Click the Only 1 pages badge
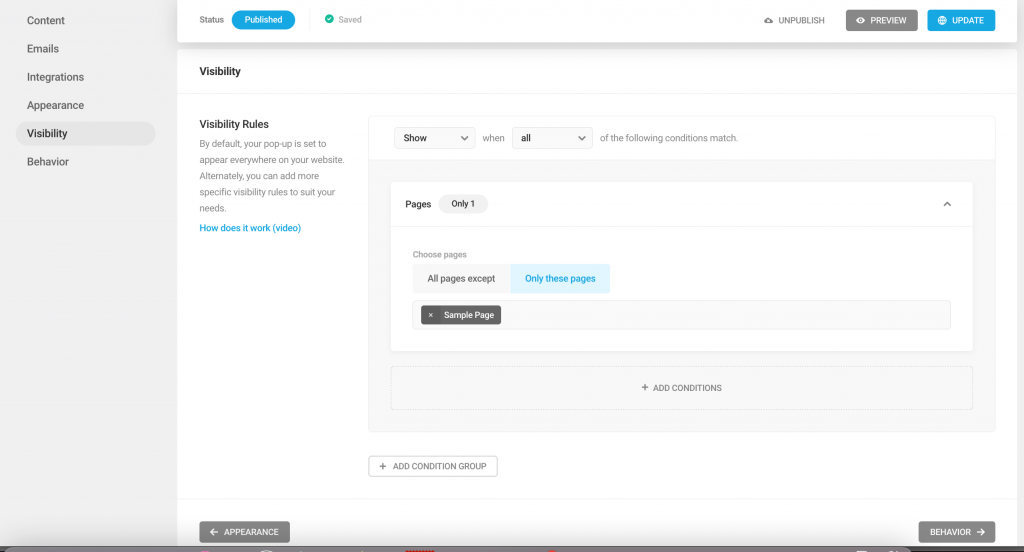 pos(463,204)
